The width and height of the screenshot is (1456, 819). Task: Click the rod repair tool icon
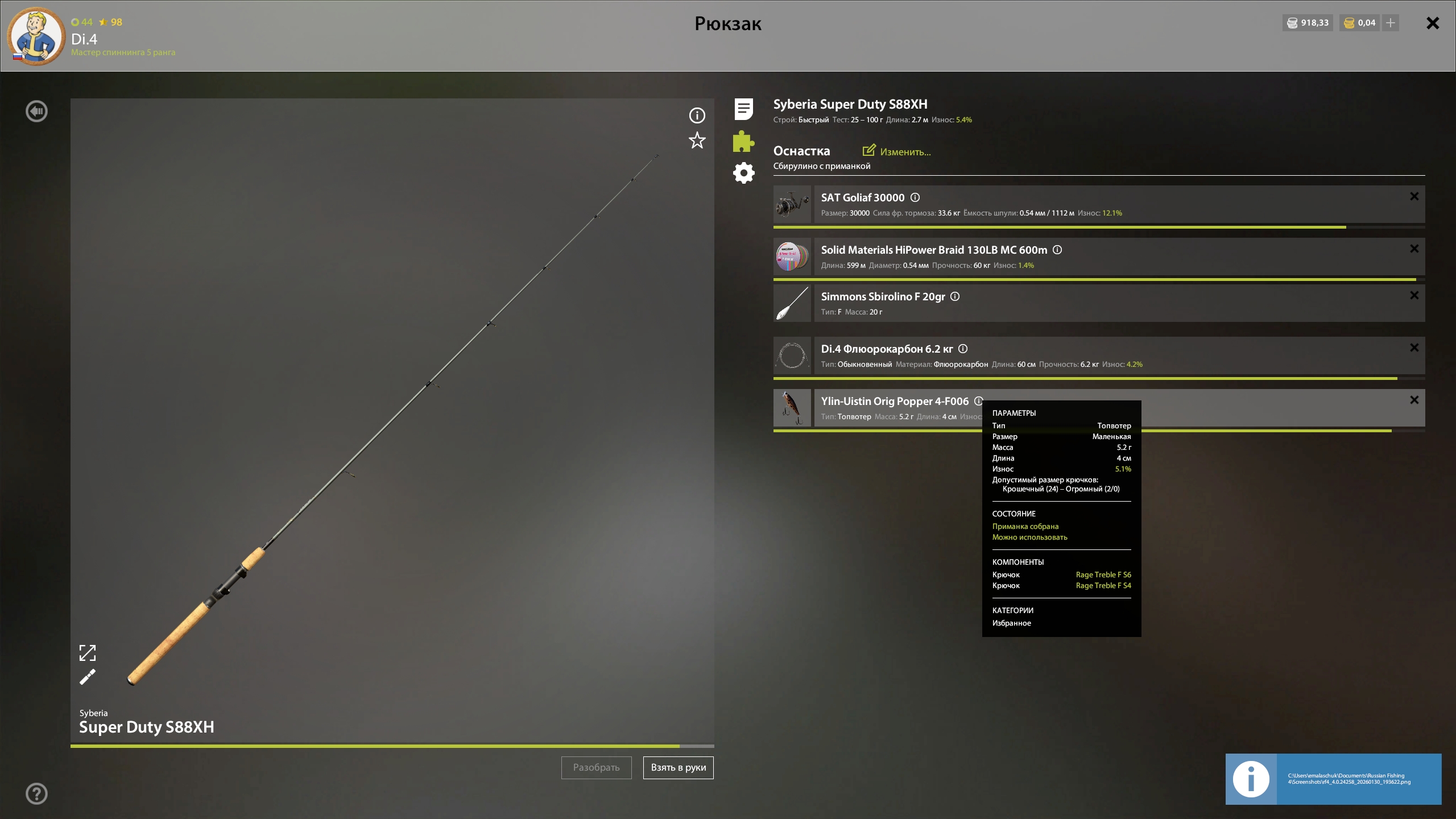coord(88,677)
